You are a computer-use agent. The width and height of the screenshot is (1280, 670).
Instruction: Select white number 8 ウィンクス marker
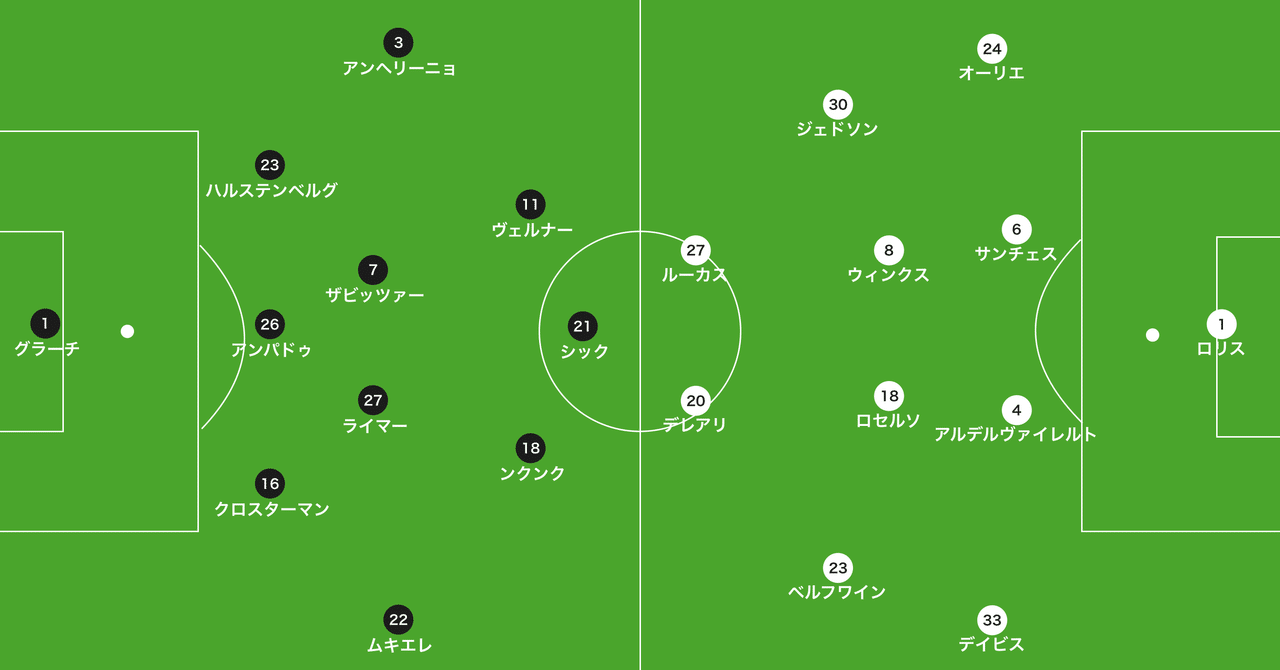click(889, 250)
